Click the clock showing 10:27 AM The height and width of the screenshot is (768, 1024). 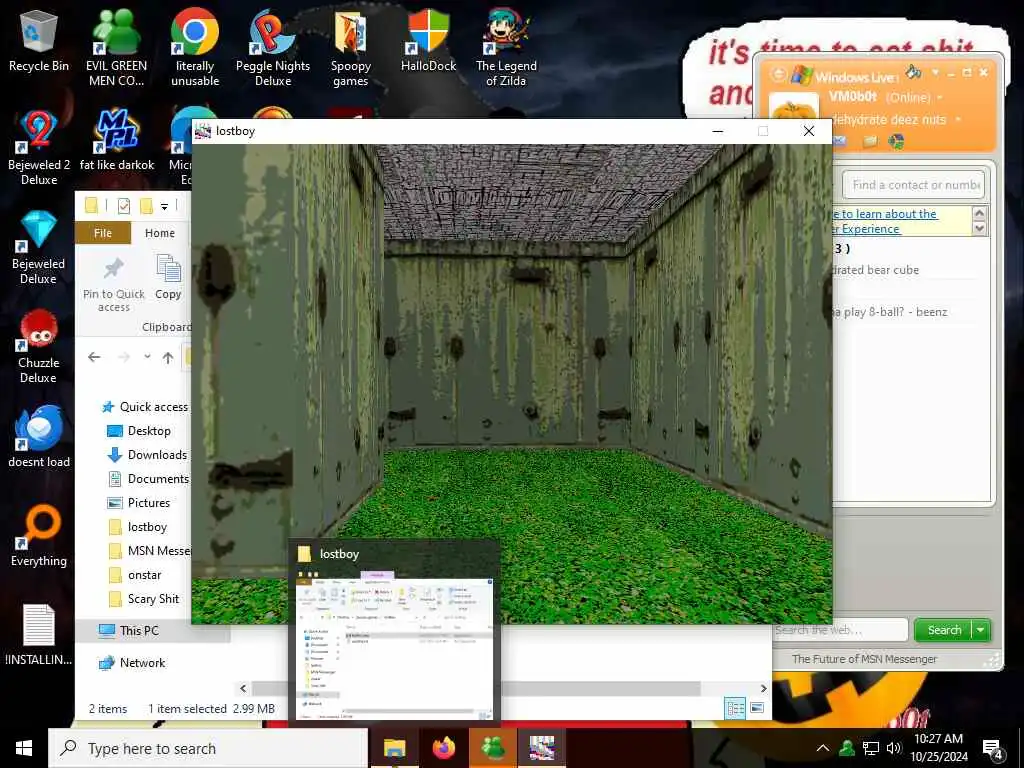pyautogui.click(x=938, y=739)
